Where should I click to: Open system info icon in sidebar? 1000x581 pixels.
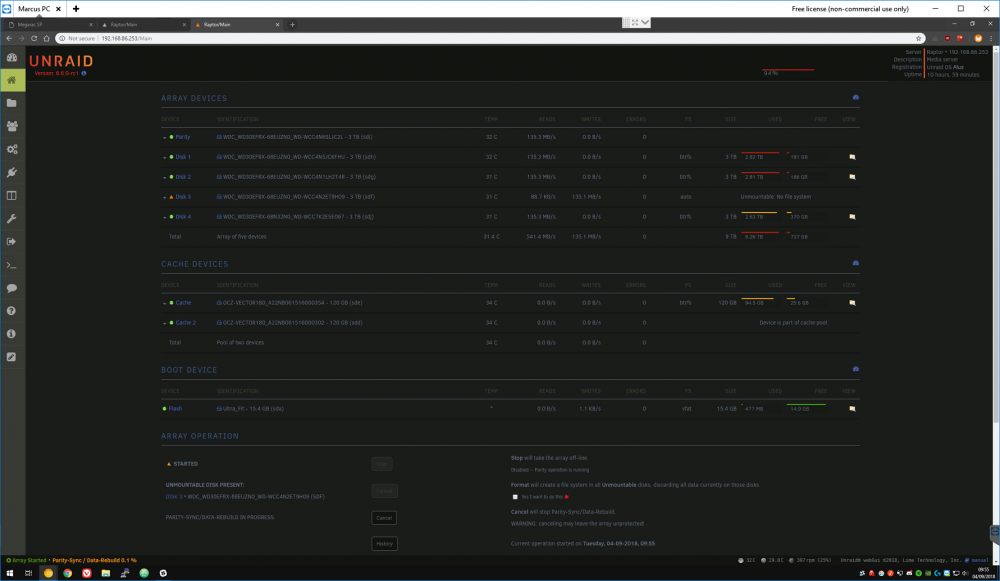[x=12, y=334]
